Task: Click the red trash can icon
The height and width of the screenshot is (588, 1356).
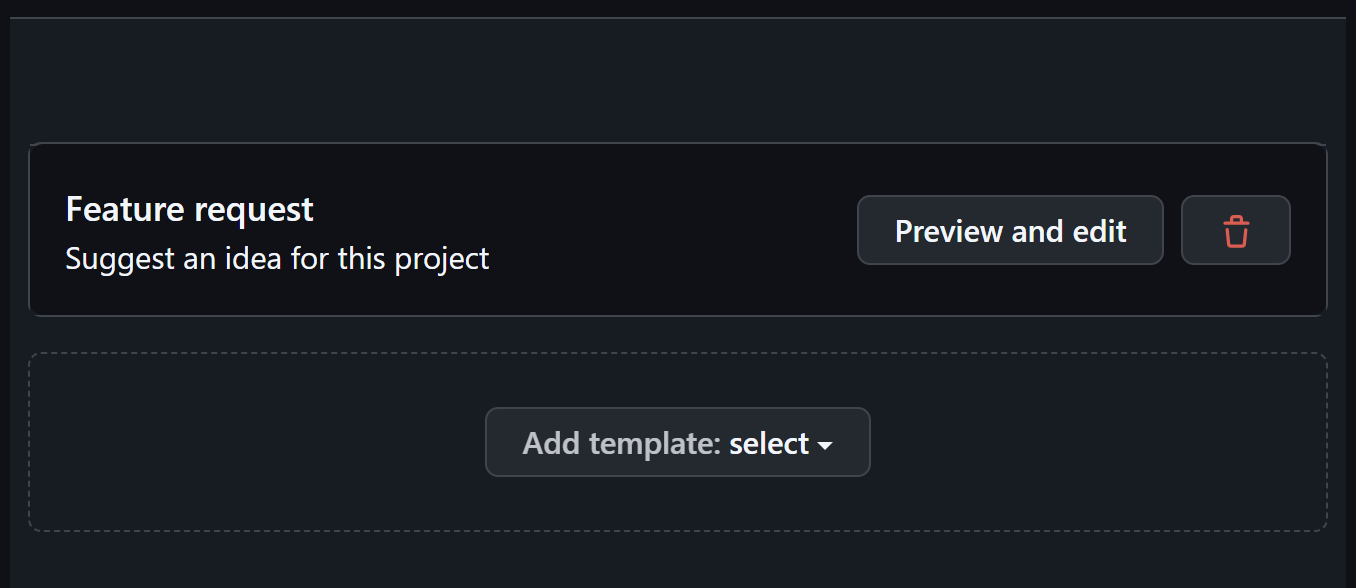Action: [x=1236, y=231]
